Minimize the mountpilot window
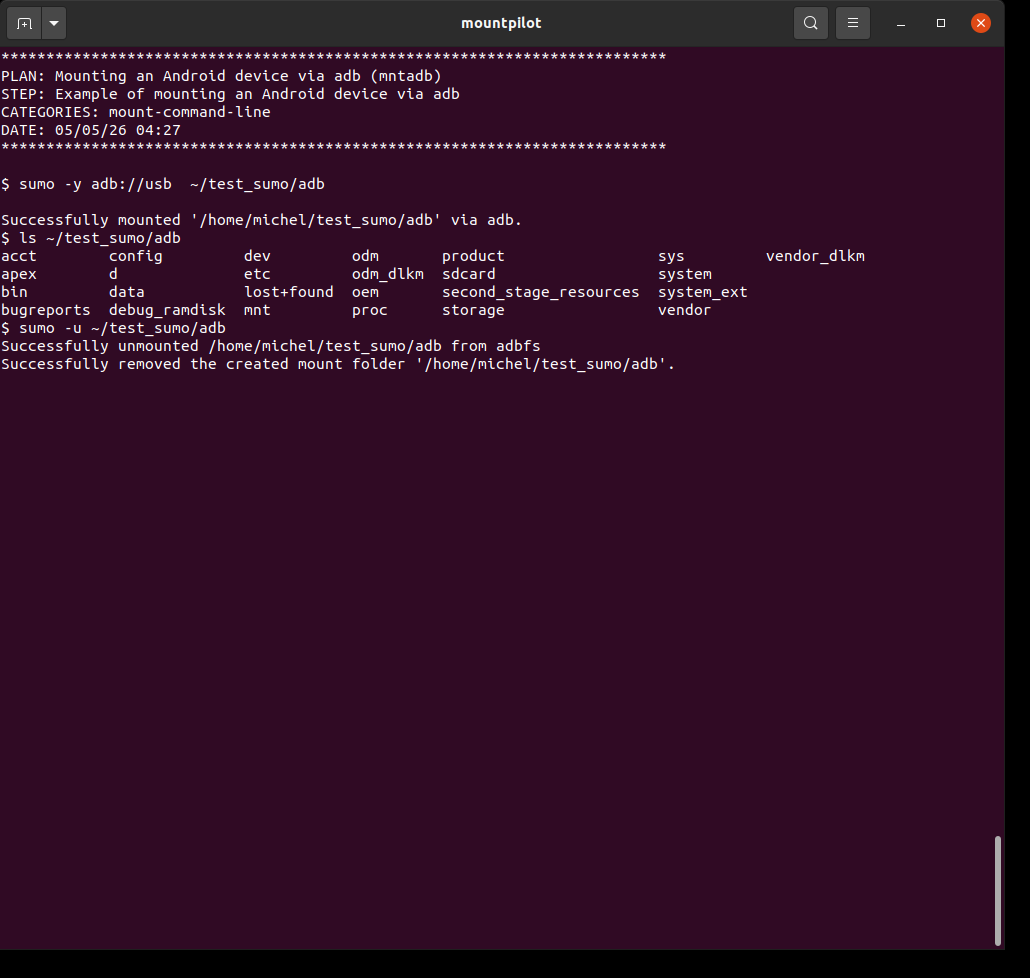This screenshot has width=1030, height=978. coord(901,24)
